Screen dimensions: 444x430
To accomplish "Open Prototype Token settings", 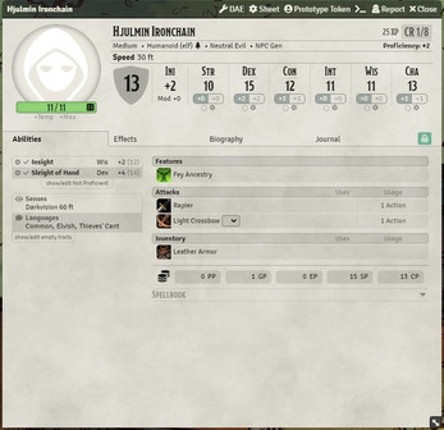I will [317, 9].
